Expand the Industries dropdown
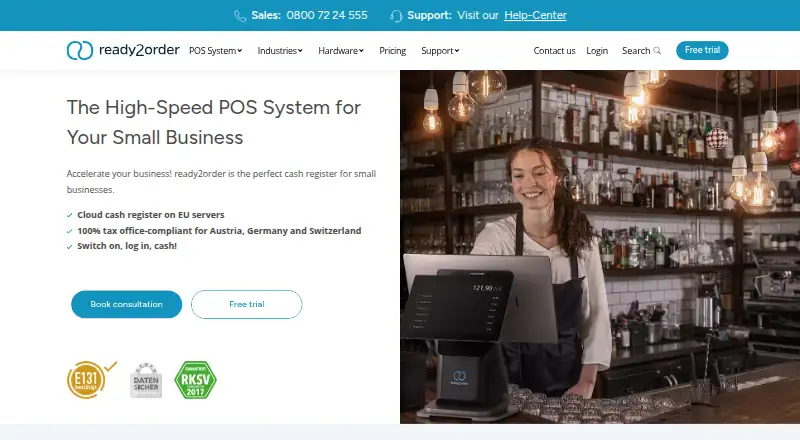 (280, 51)
